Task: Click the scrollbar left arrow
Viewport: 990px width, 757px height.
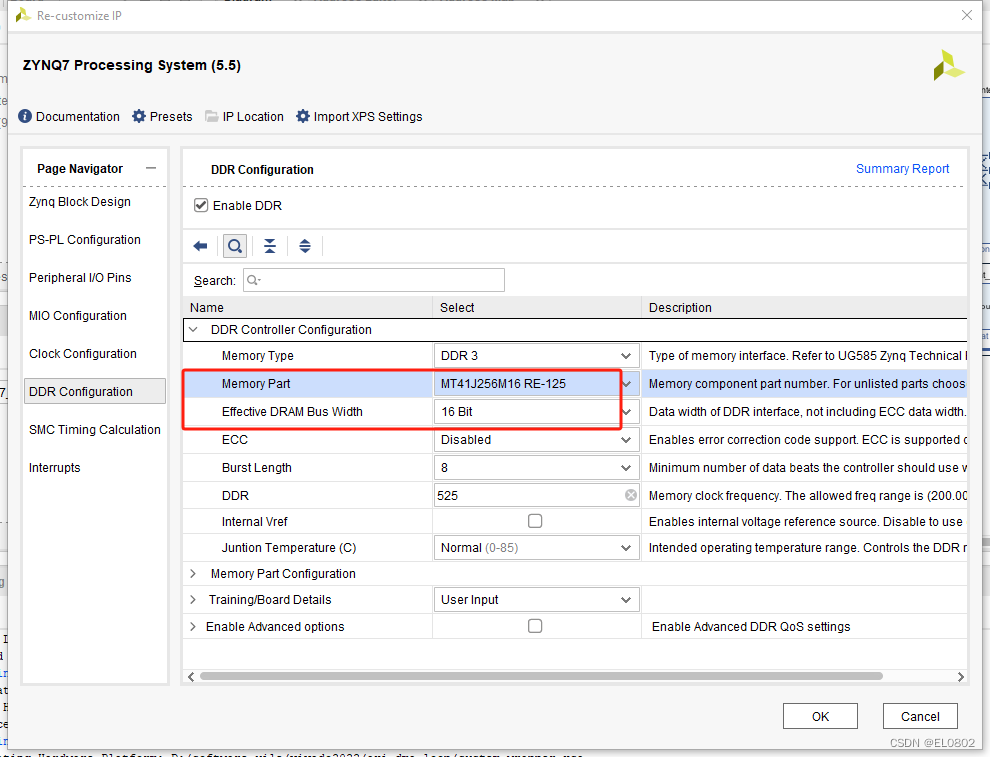Action: [x=191, y=676]
